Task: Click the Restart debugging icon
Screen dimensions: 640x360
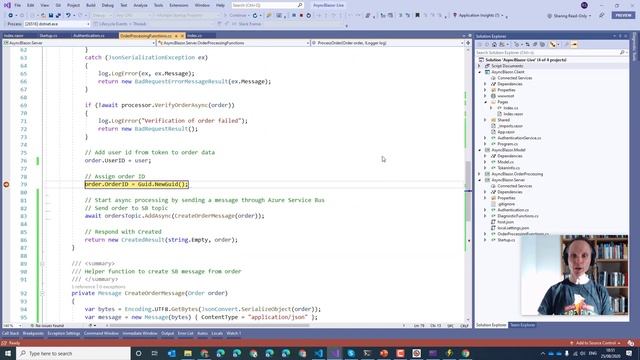Action: click(x=309, y=15)
